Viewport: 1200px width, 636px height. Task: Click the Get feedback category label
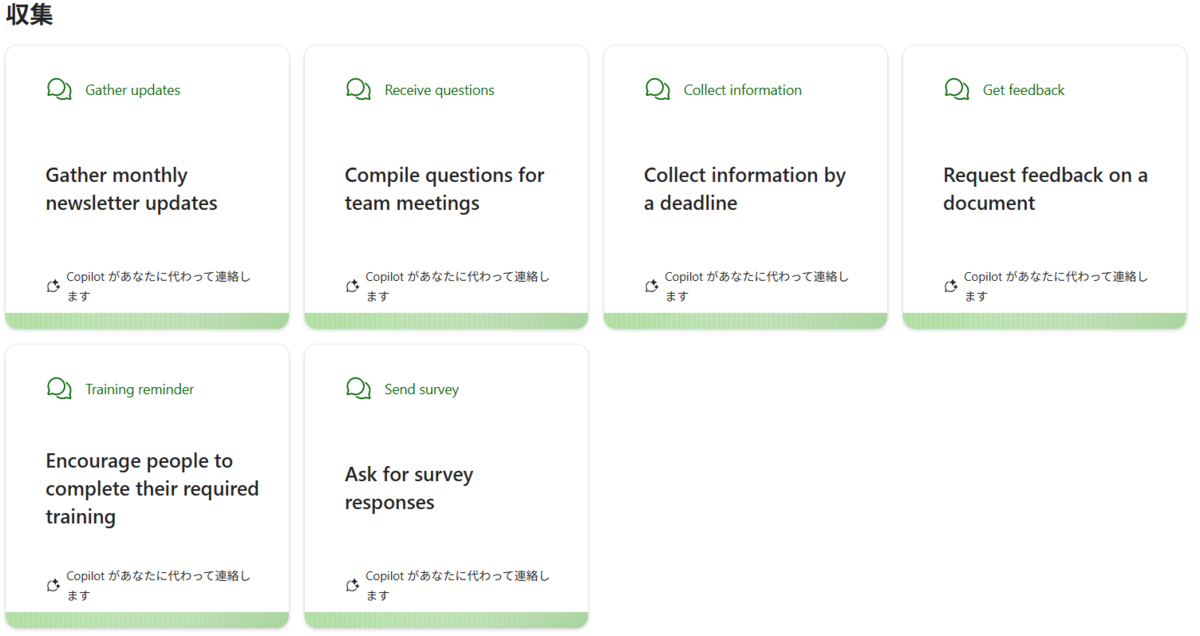click(x=1023, y=90)
